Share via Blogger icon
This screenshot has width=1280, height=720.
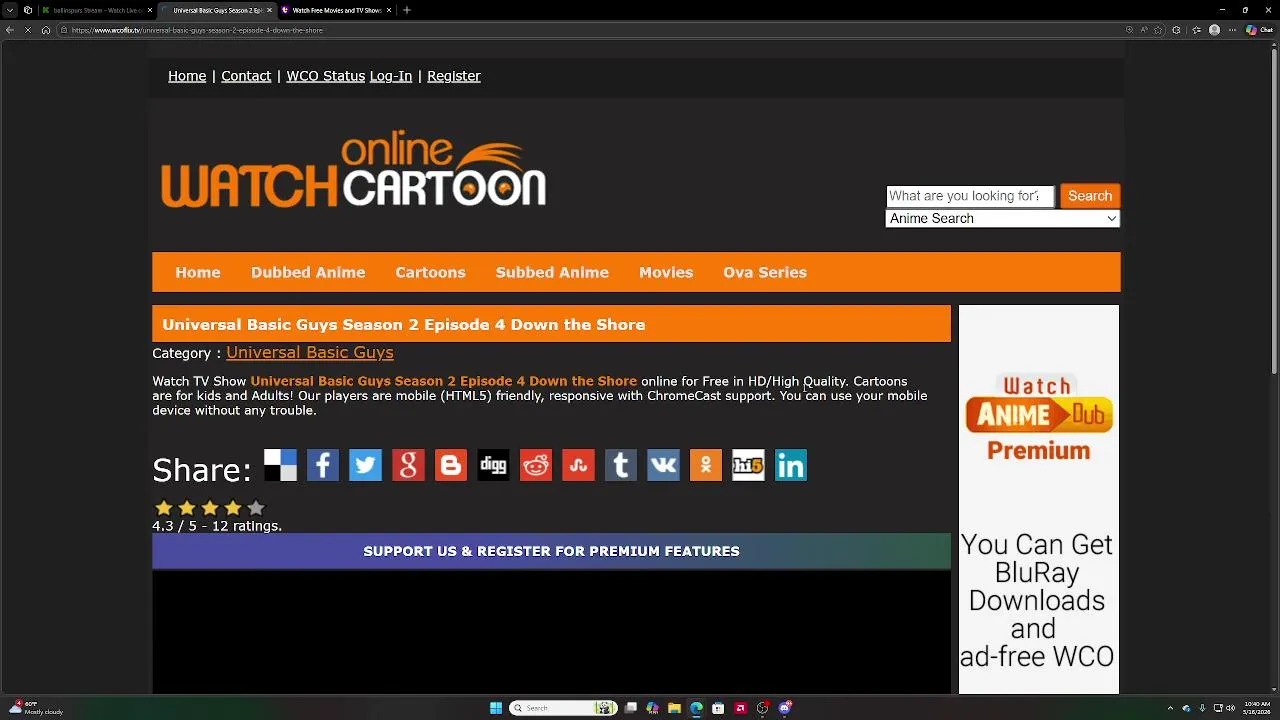point(450,465)
